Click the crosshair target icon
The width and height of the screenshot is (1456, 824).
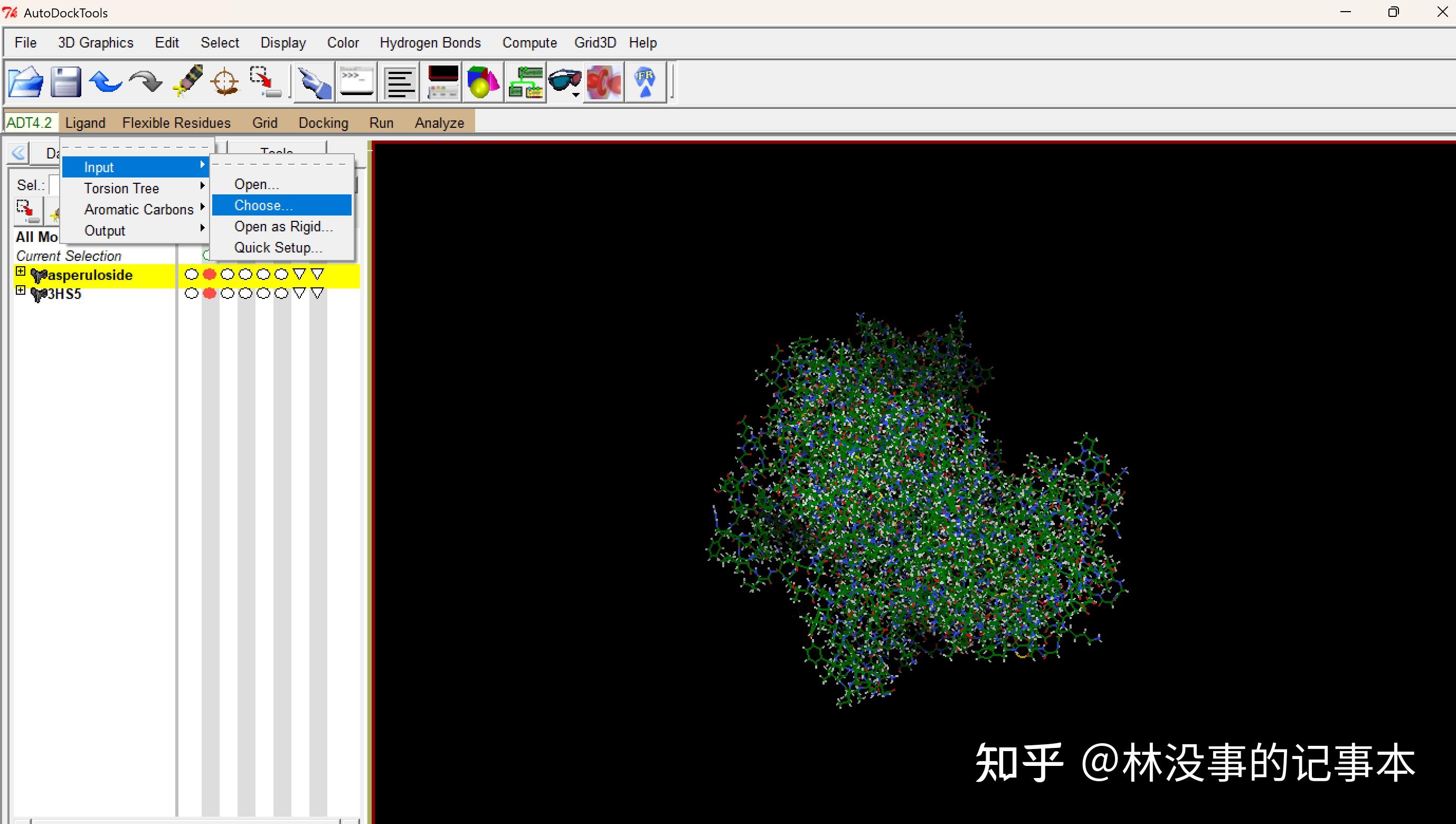(225, 82)
